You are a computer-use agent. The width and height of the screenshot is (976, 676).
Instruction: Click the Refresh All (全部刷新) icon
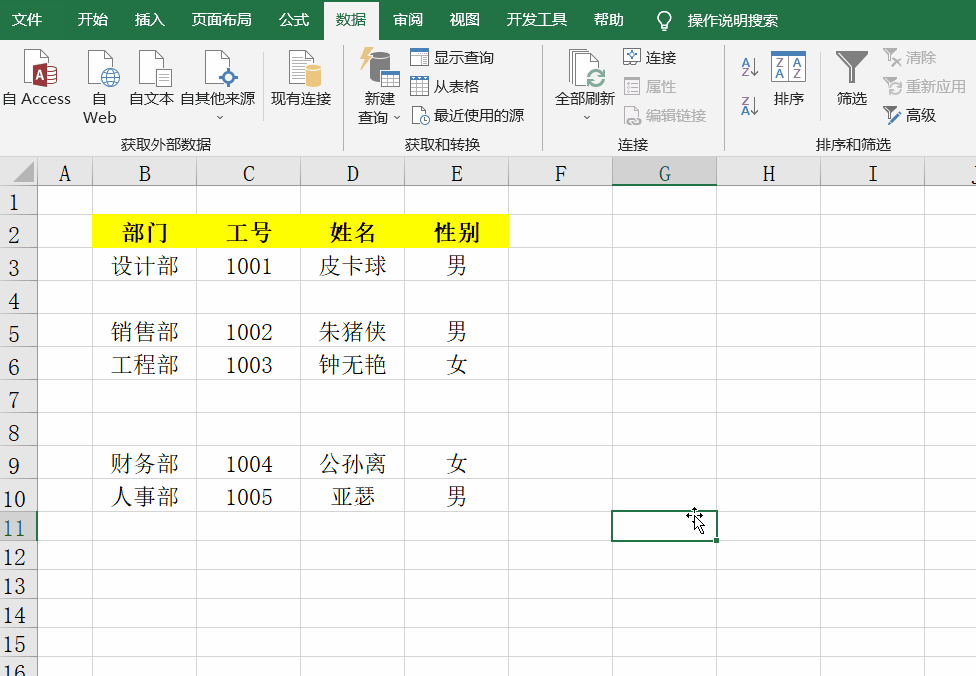586,68
